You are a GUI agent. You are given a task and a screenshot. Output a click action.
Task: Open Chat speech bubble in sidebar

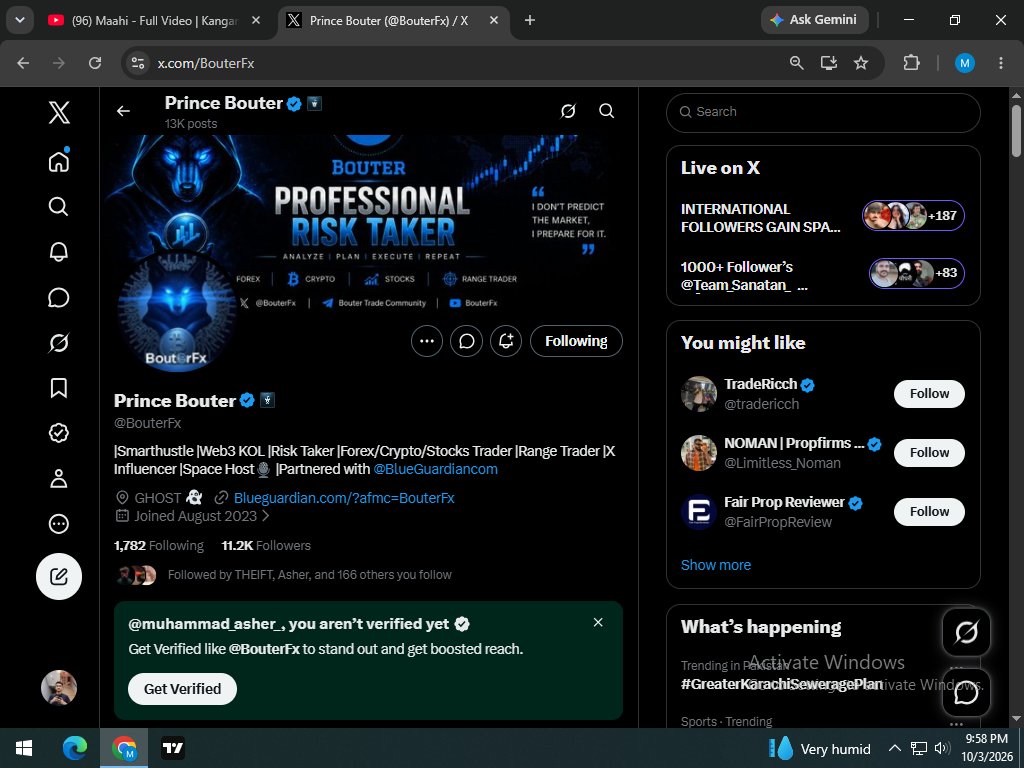(59, 297)
